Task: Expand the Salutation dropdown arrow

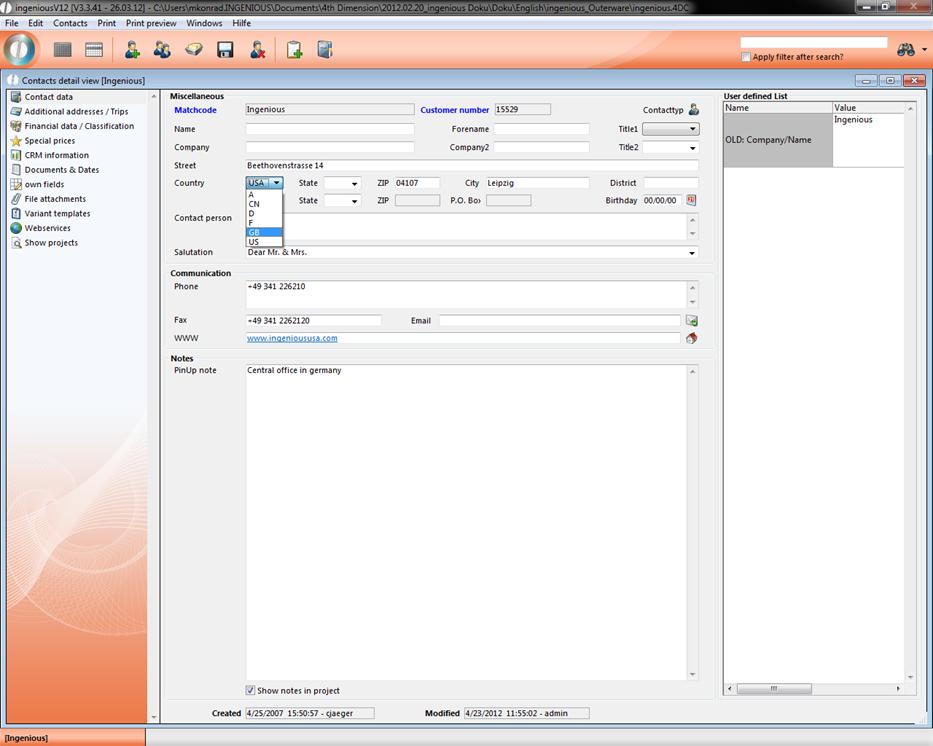Action: [x=692, y=253]
